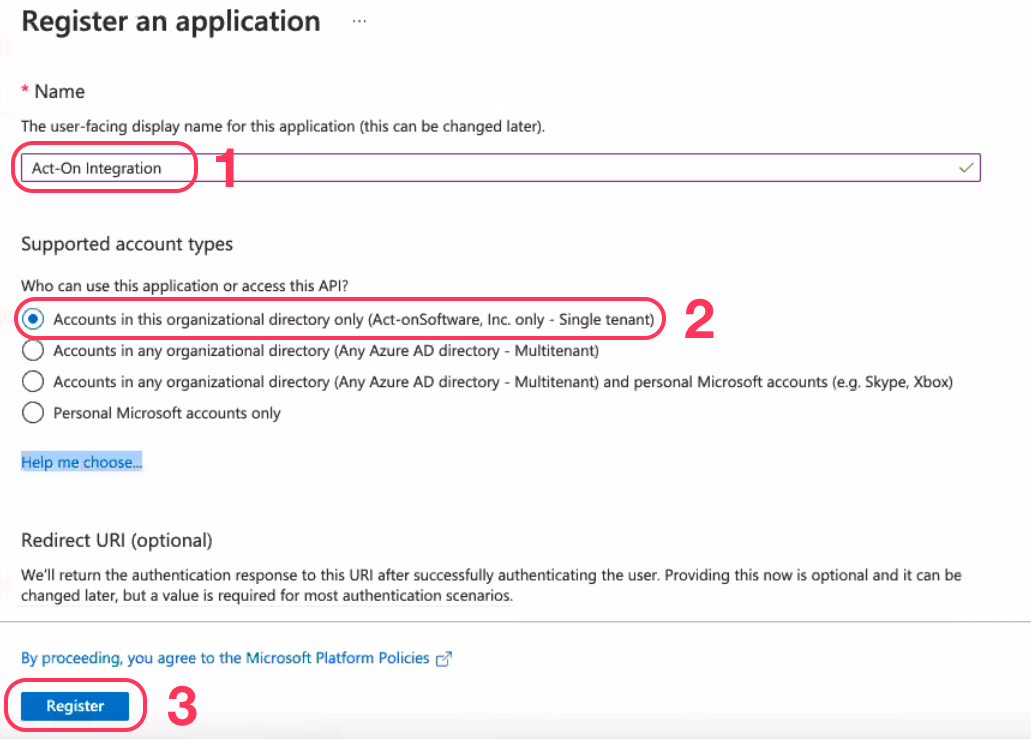Click the Register an application heading
The height and width of the screenshot is (739, 1031).
171,22
